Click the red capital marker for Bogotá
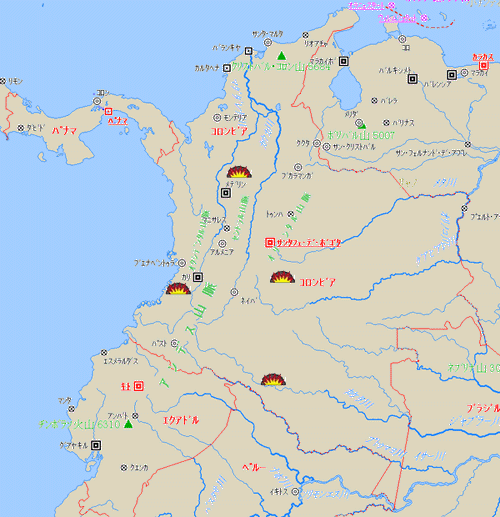This screenshot has height=517, width=500. [x=270, y=242]
